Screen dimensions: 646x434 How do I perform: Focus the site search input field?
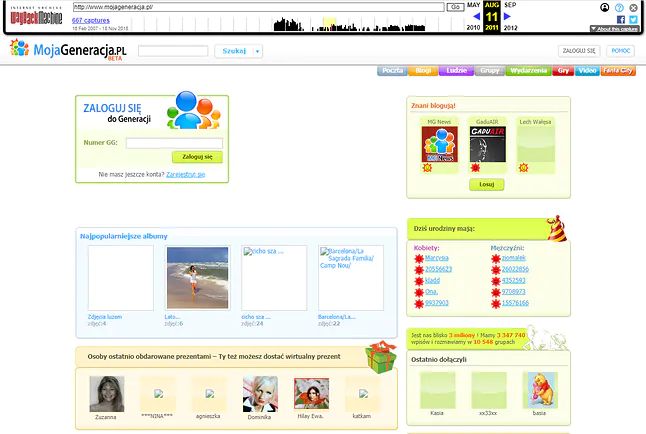173,51
